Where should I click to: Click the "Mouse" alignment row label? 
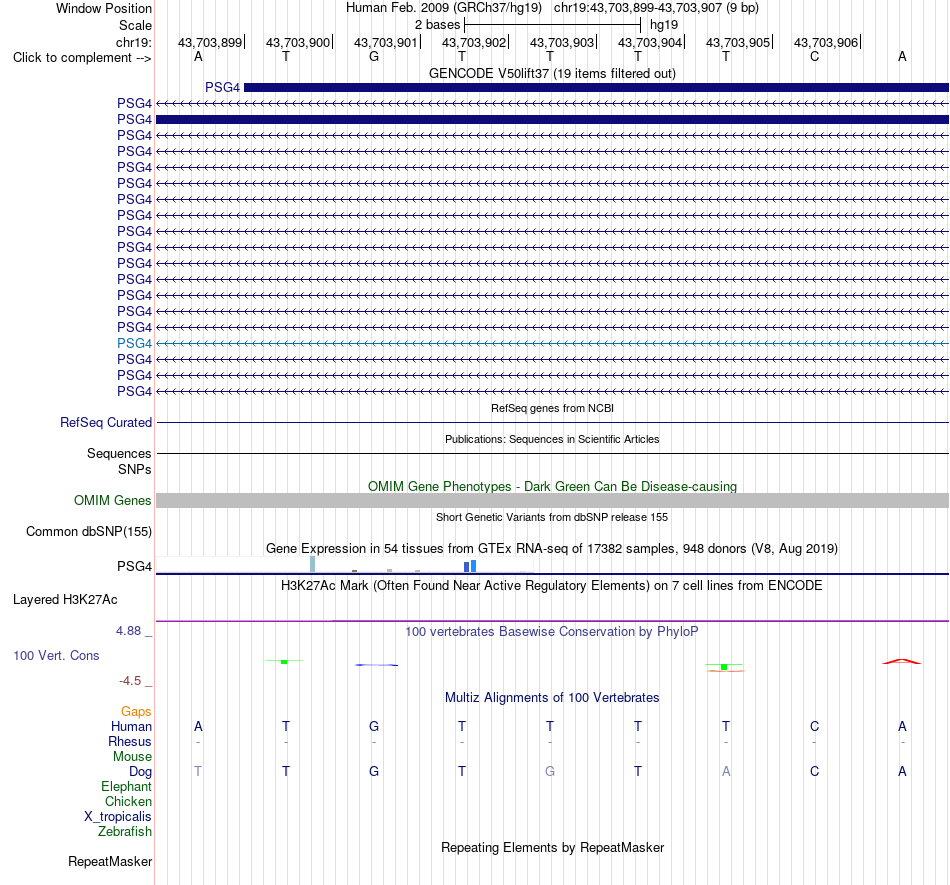point(132,757)
